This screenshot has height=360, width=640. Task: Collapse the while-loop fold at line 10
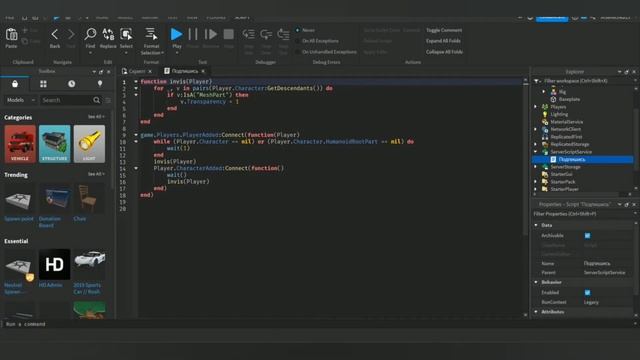point(136,142)
